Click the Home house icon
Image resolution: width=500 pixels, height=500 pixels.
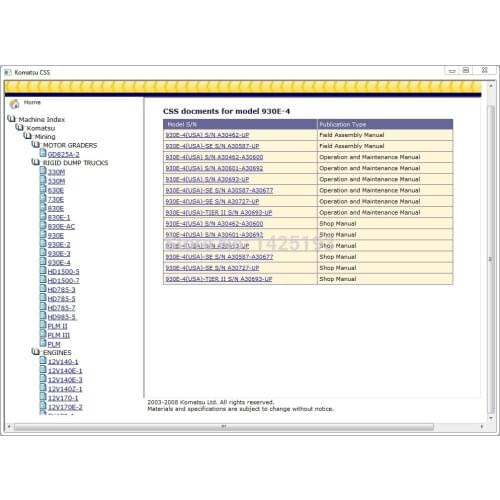(x=14, y=104)
